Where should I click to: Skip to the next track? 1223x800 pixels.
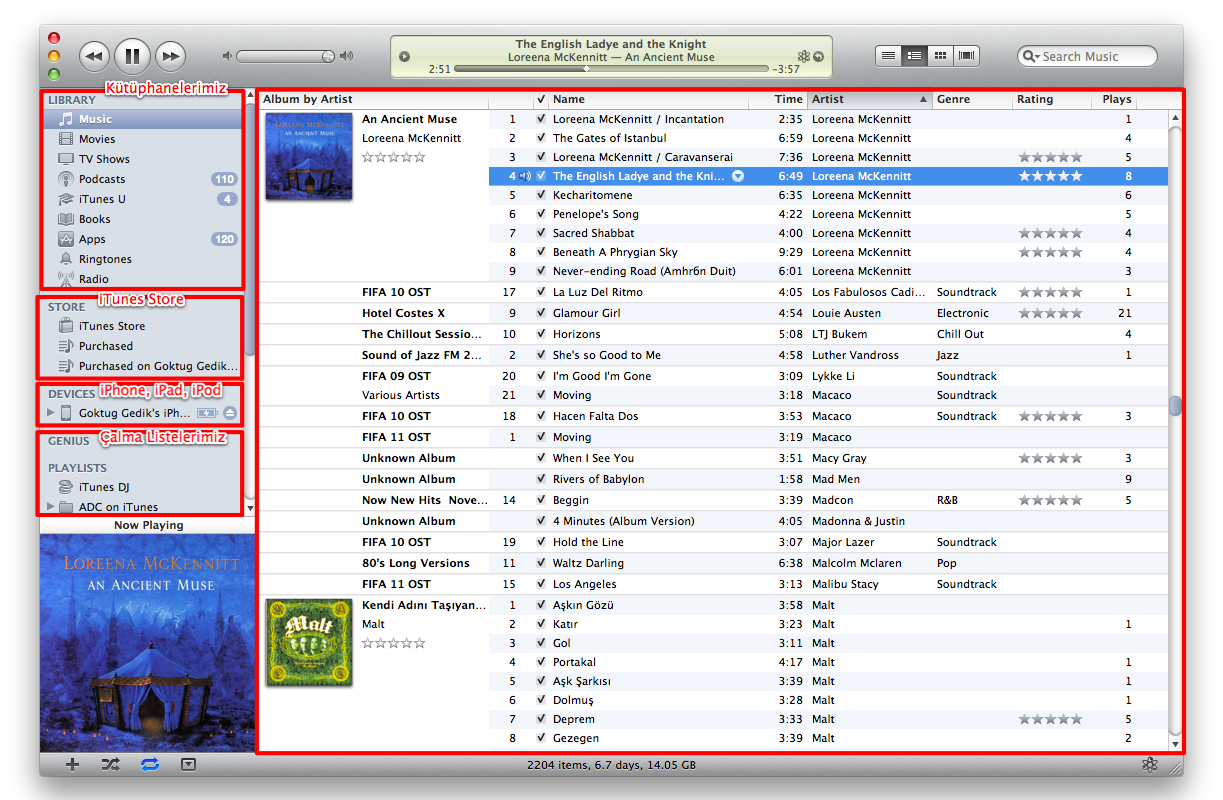(171, 56)
